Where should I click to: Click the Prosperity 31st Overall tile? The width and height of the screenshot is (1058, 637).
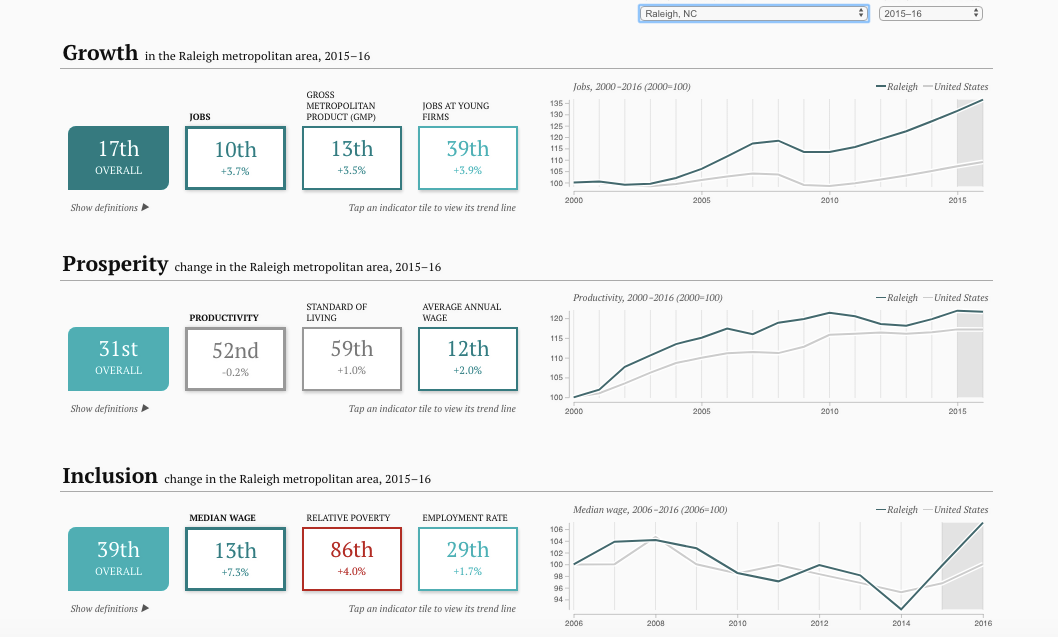(x=118, y=358)
